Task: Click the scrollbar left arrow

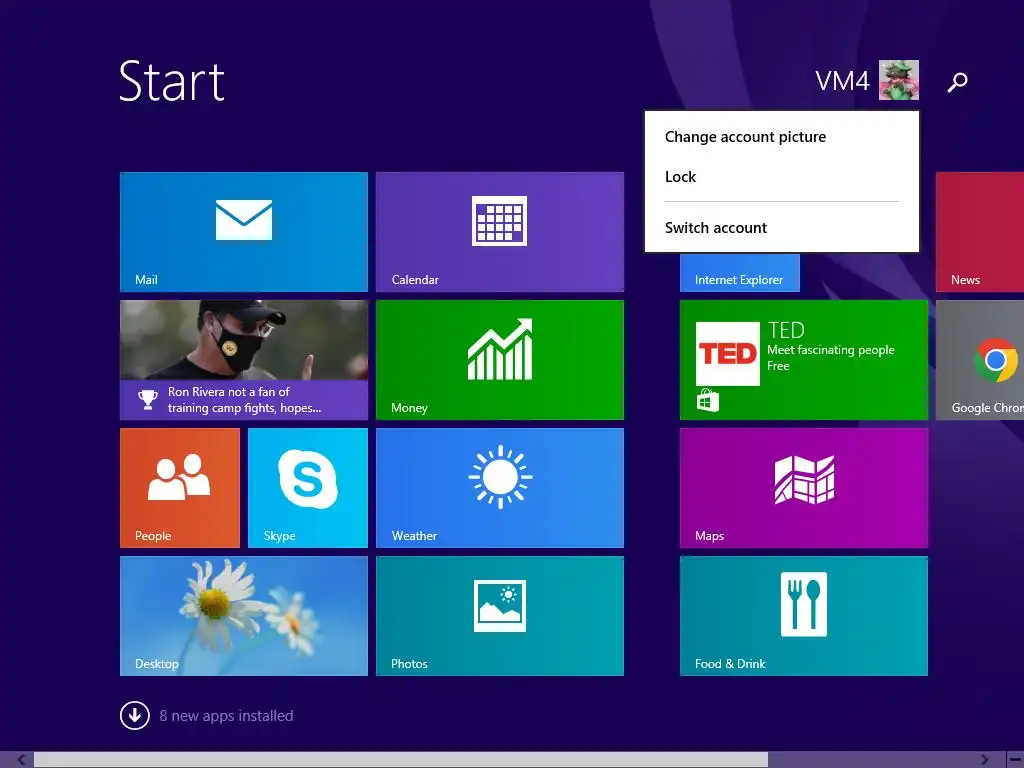Action: (21, 760)
